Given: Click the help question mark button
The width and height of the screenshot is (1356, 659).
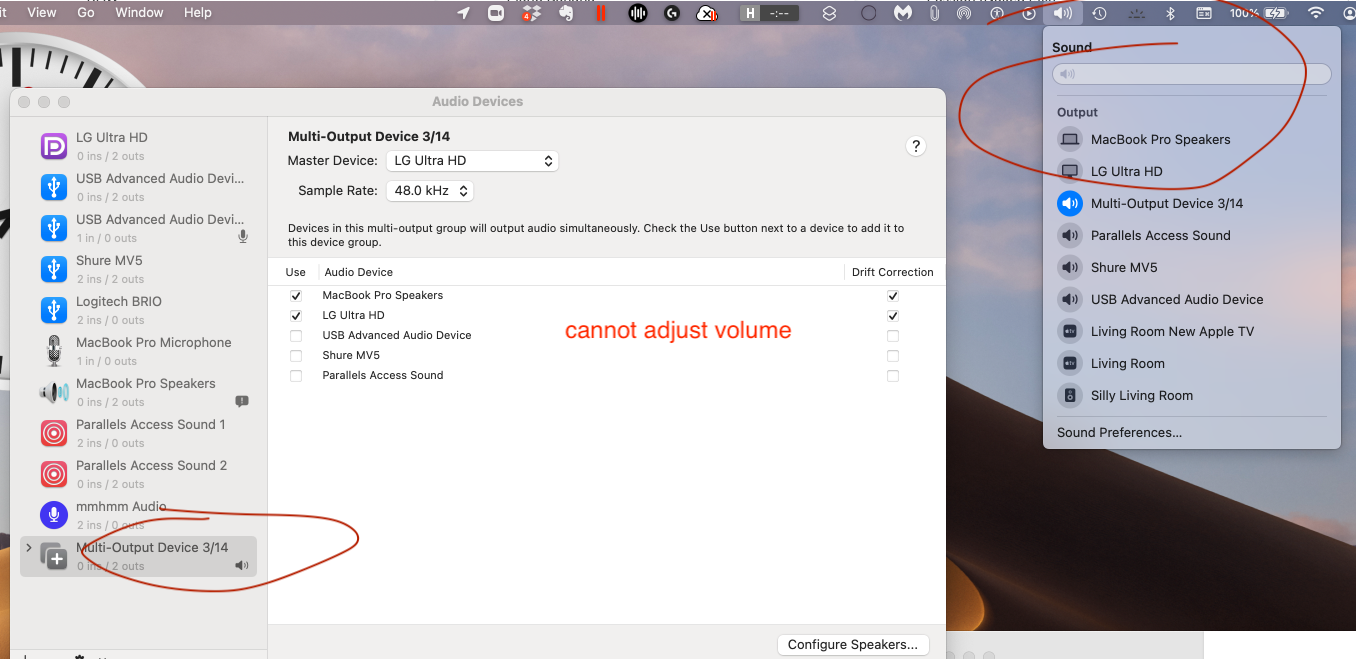Looking at the screenshot, I should point(915,146).
